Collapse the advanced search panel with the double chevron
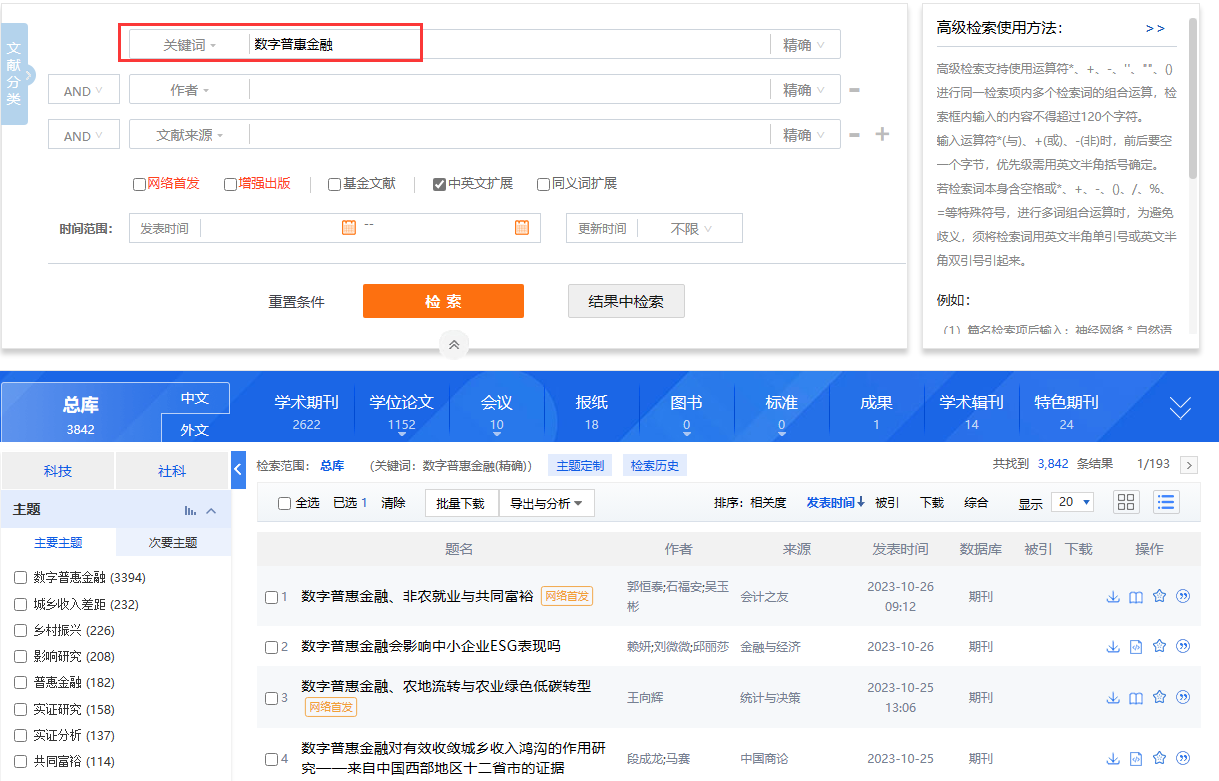 tap(453, 344)
